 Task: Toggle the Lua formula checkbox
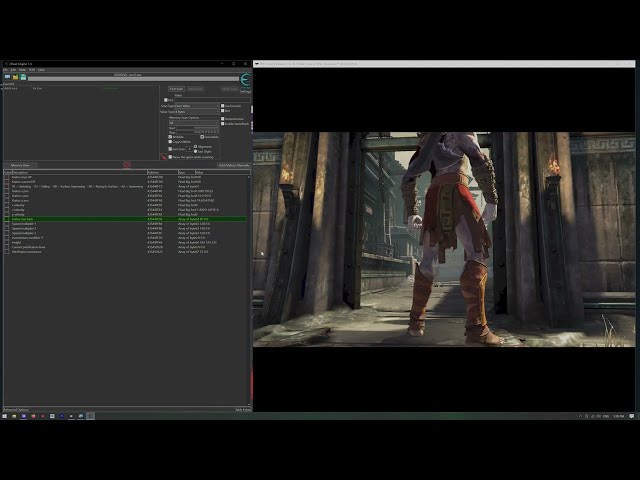pyautogui.click(x=223, y=106)
